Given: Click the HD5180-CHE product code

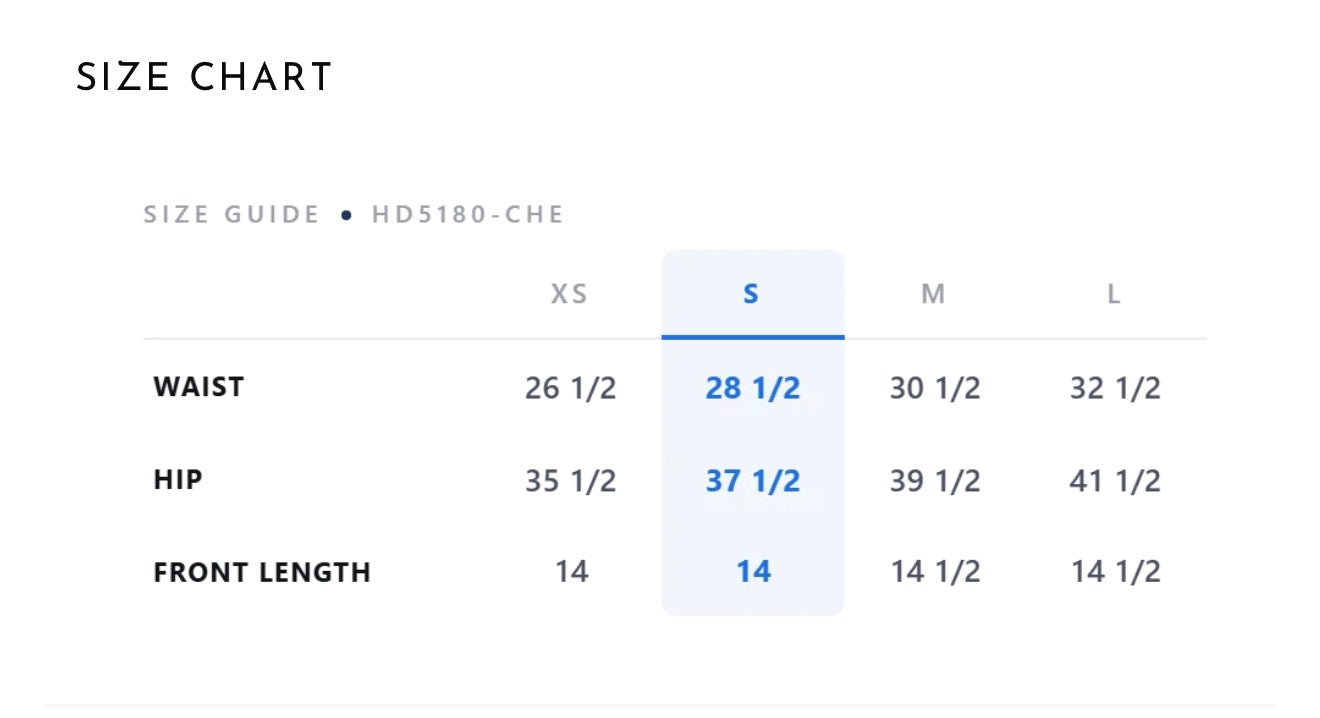Looking at the screenshot, I should (468, 214).
